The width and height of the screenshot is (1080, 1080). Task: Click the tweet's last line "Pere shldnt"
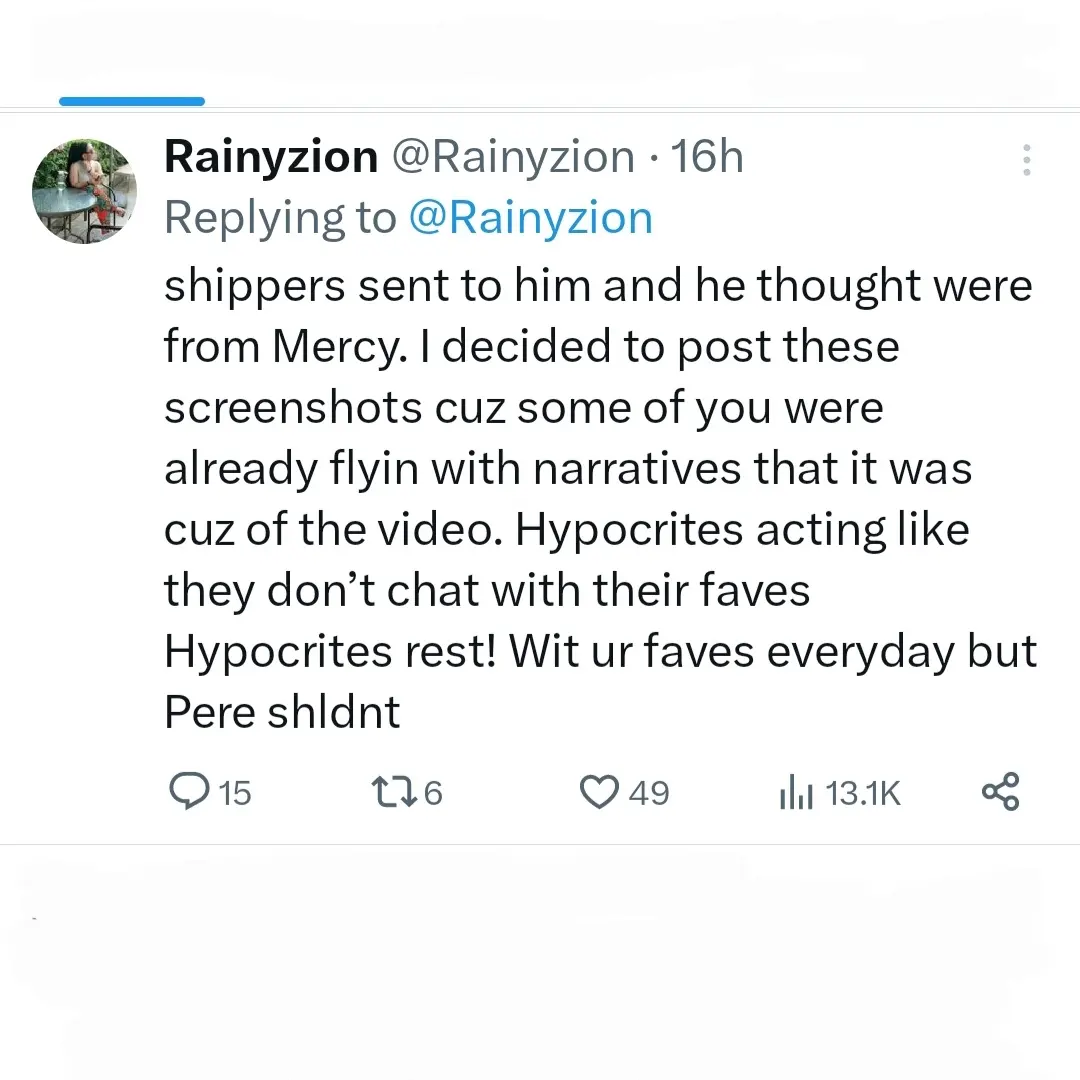click(282, 711)
